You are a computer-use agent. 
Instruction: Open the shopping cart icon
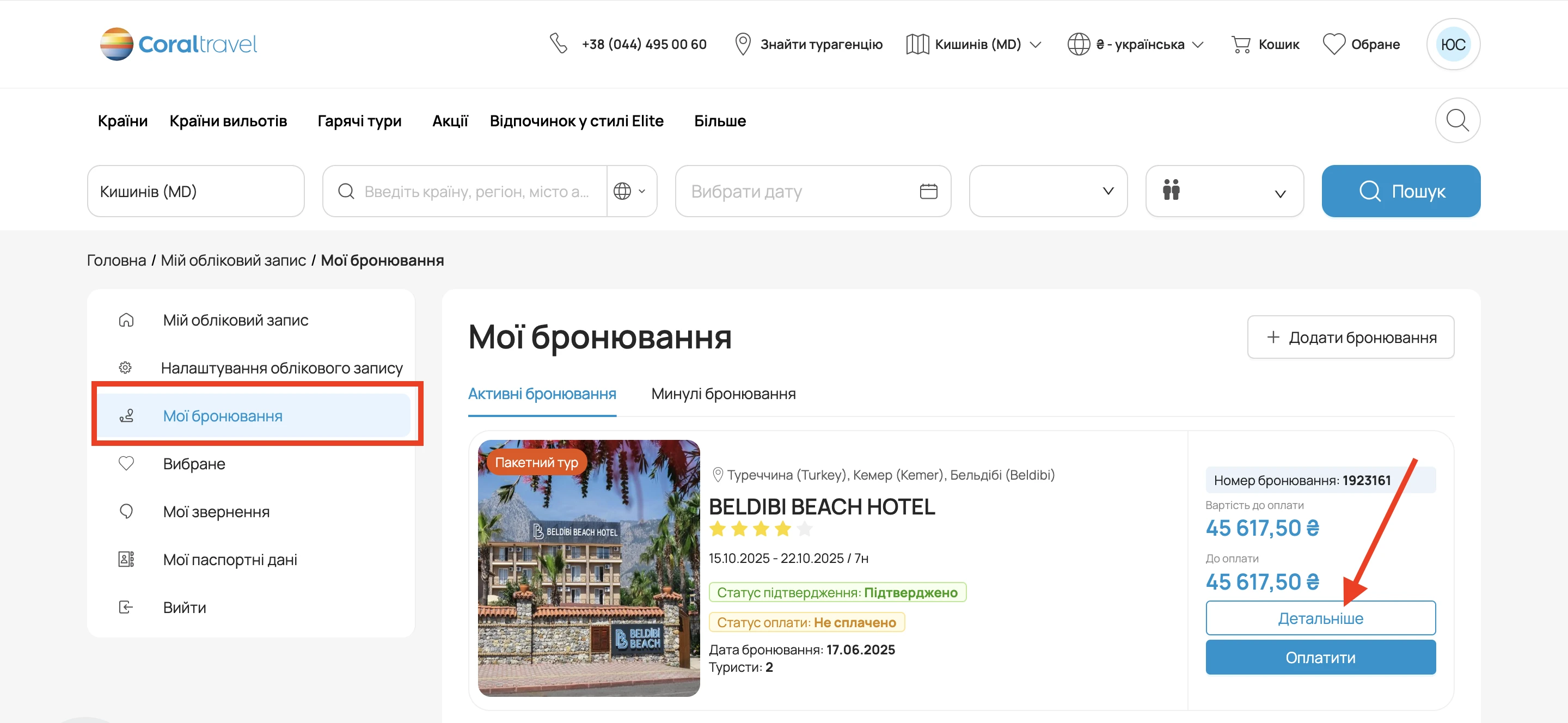[x=1241, y=44]
